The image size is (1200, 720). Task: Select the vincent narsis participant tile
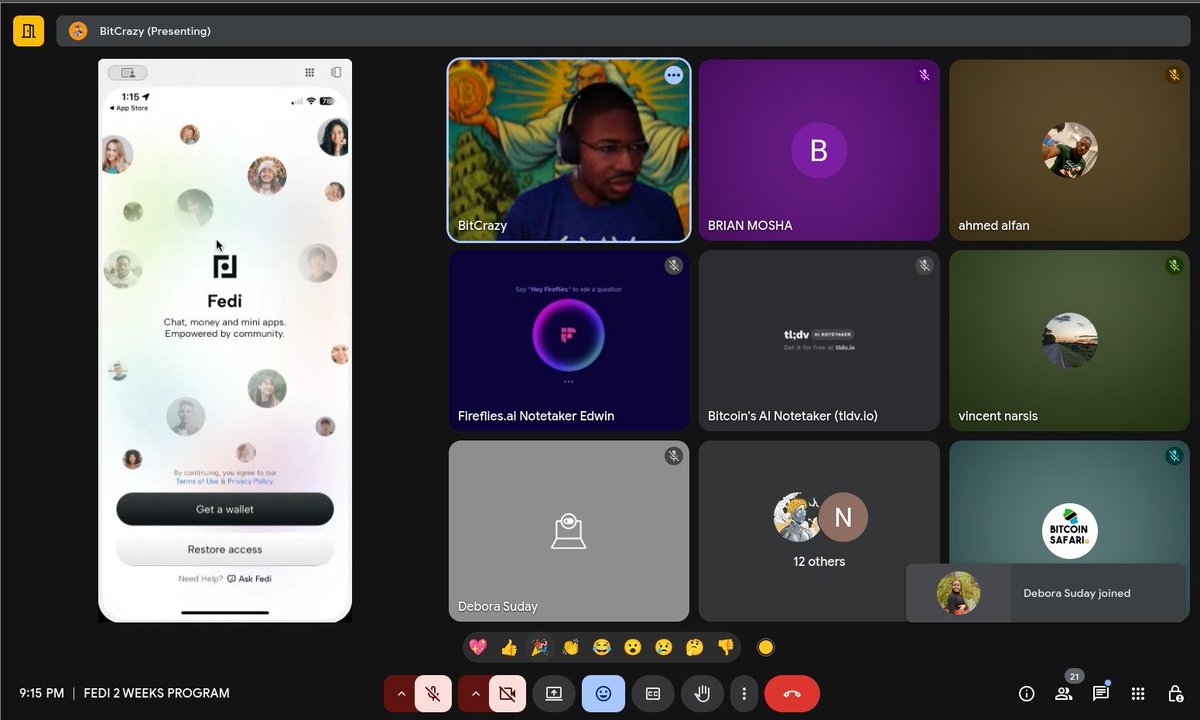click(1070, 340)
